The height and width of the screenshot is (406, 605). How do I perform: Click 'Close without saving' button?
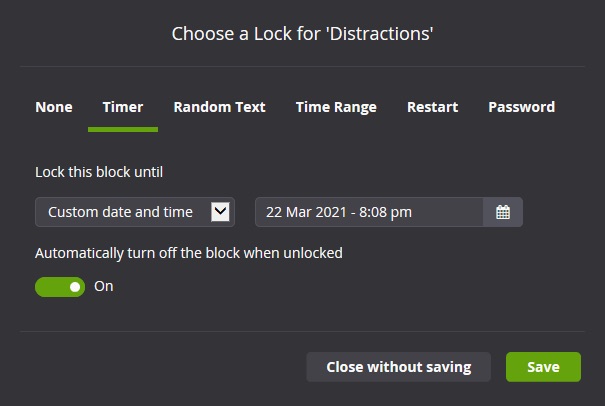[398, 367]
